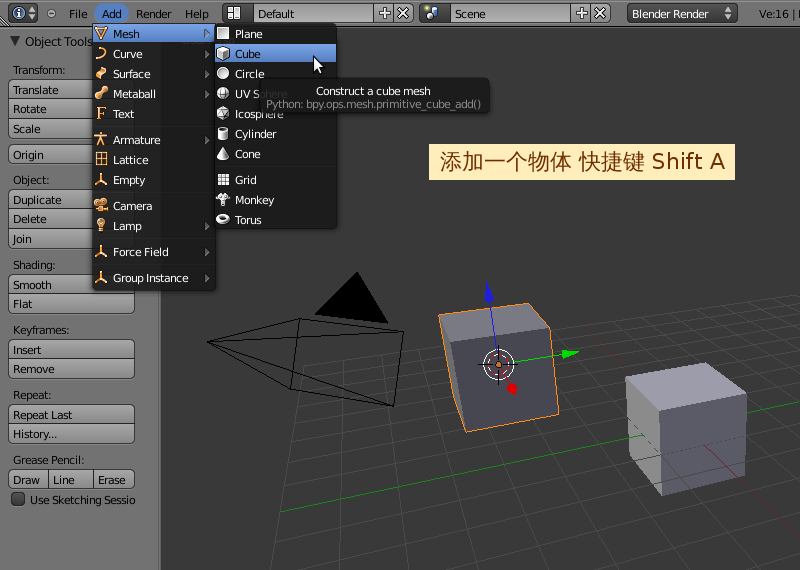The image size is (800, 570).
Task: Expand the Metaball submenu
Action: pyautogui.click(x=154, y=94)
